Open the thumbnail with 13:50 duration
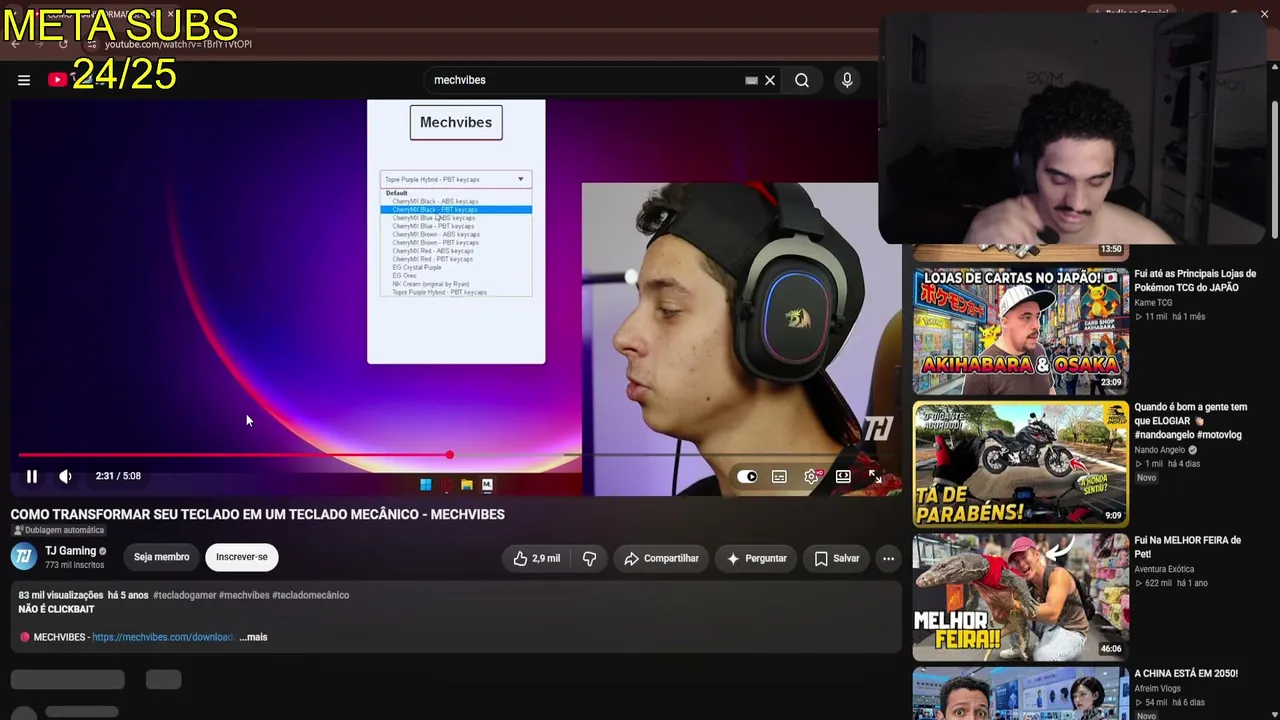This screenshot has width=1280, height=720. coord(1021,251)
